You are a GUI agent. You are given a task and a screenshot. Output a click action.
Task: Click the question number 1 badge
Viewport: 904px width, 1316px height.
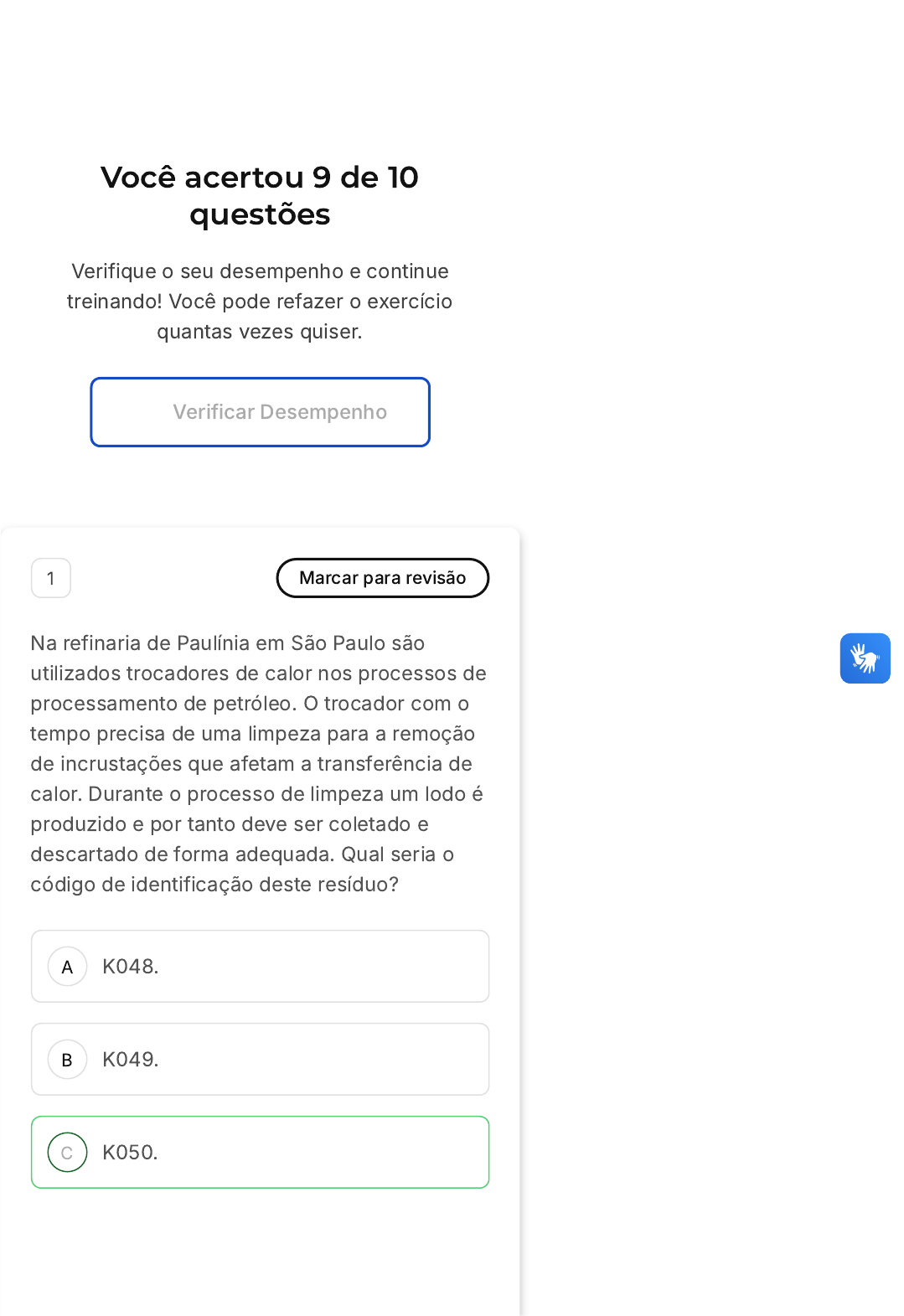pyautogui.click(x=51, y=578)
